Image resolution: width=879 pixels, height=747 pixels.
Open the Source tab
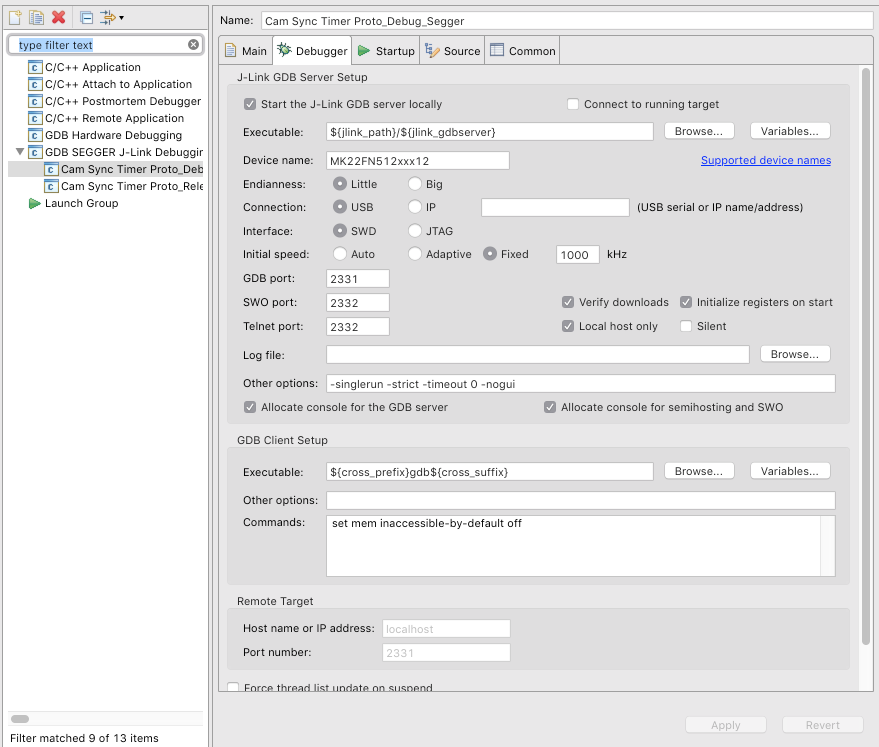pyautogui.click(x=452, y=51)
